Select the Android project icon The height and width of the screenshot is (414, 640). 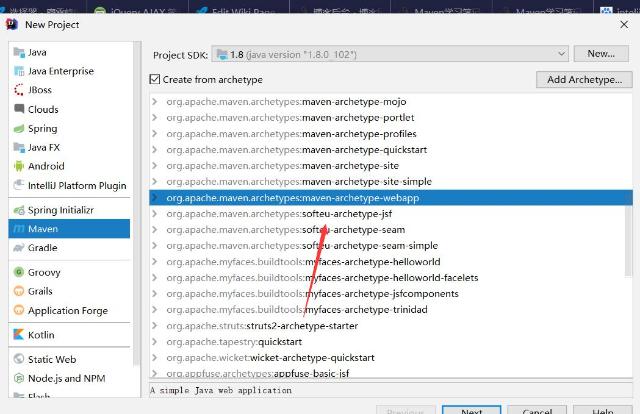point(19,166)
